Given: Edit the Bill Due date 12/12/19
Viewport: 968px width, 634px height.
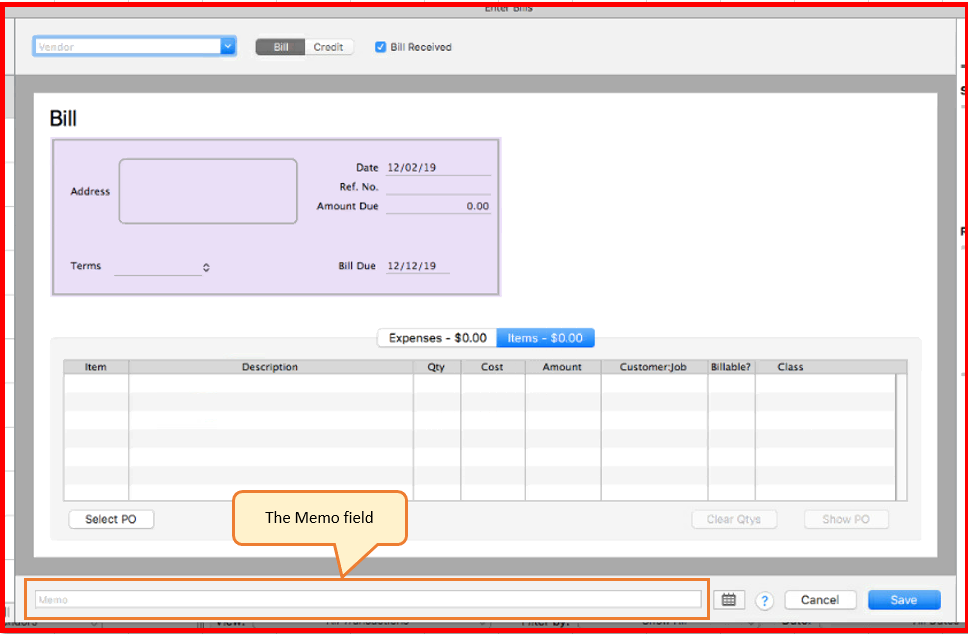Looking at the screenshot, I should pos(417,266).
